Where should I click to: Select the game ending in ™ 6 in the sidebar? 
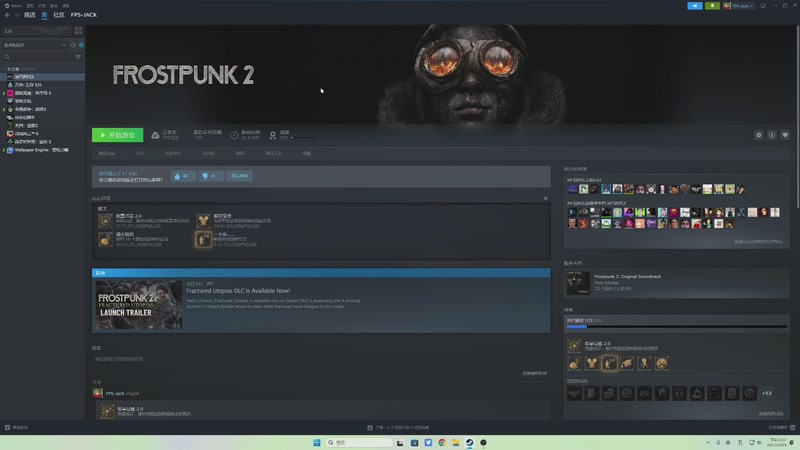pos(27,134)
